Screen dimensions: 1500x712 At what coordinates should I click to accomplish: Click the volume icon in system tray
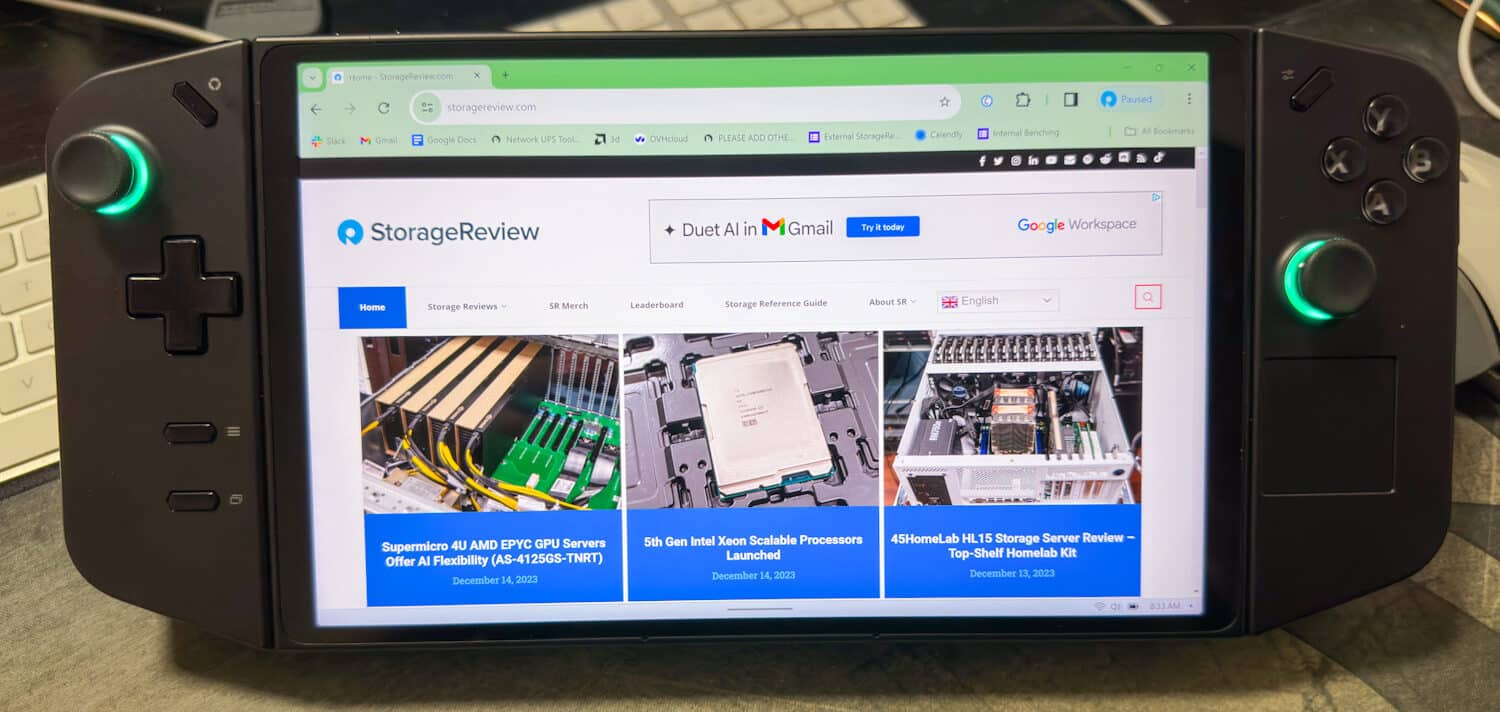(x=1116, y=607)
